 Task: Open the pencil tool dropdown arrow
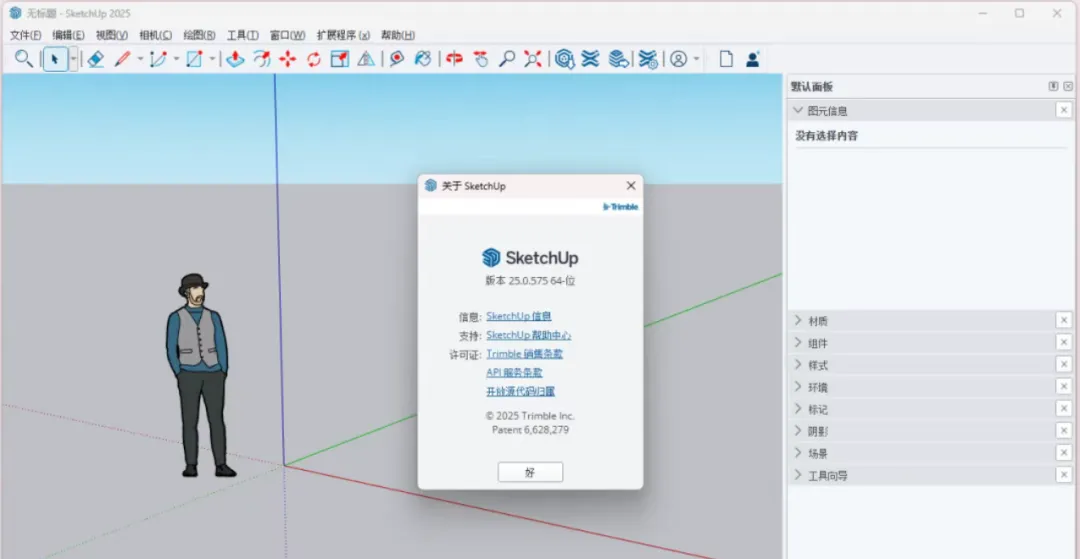[x=141, y=59]
